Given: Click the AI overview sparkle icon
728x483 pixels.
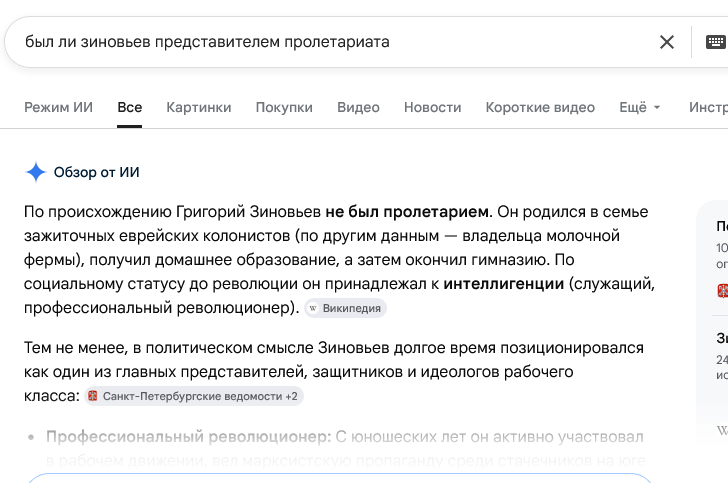Looking at the screenshot, I should [36, 172].
